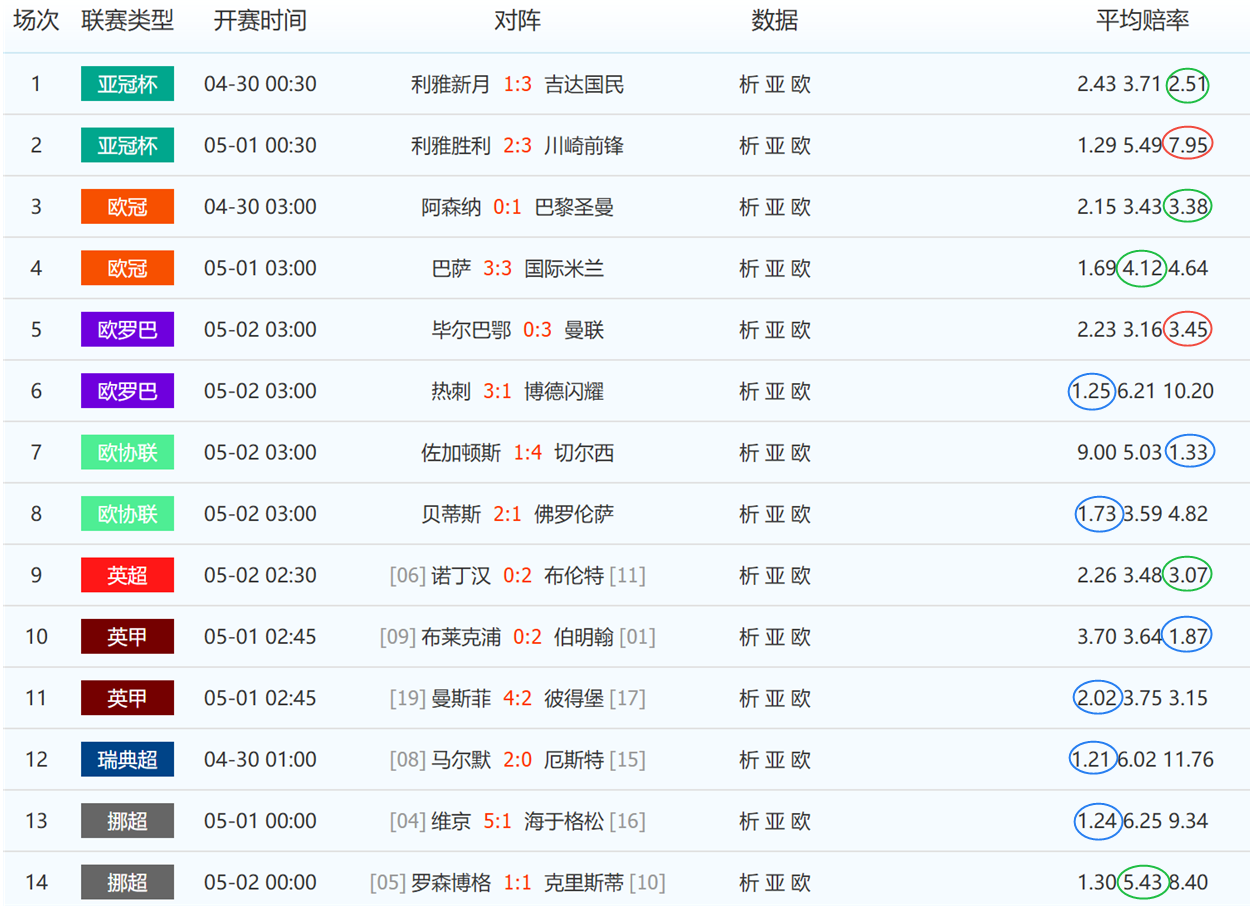Open 亚 data for 利雅胜利 vs 川崎前锋
Viewport: 1250px width, 907px height.
(775, 146)
